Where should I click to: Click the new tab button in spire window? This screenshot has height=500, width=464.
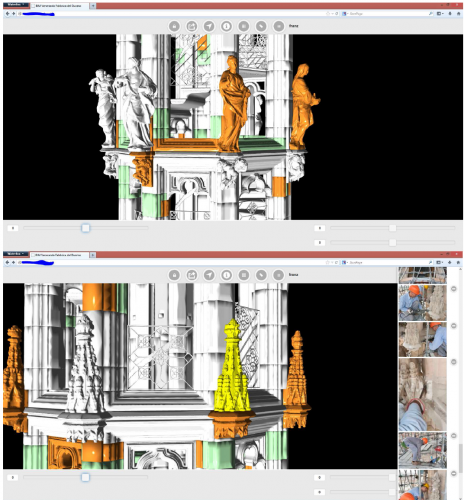pos(93,255)
